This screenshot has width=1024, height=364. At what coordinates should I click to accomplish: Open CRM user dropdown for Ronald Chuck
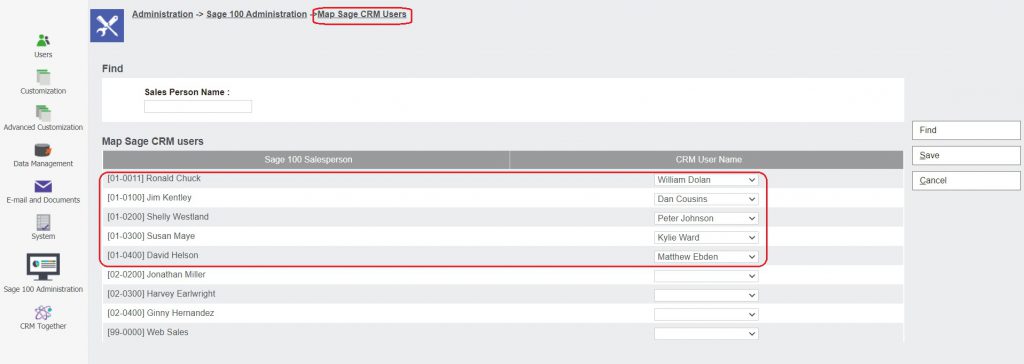click(706, 180)
